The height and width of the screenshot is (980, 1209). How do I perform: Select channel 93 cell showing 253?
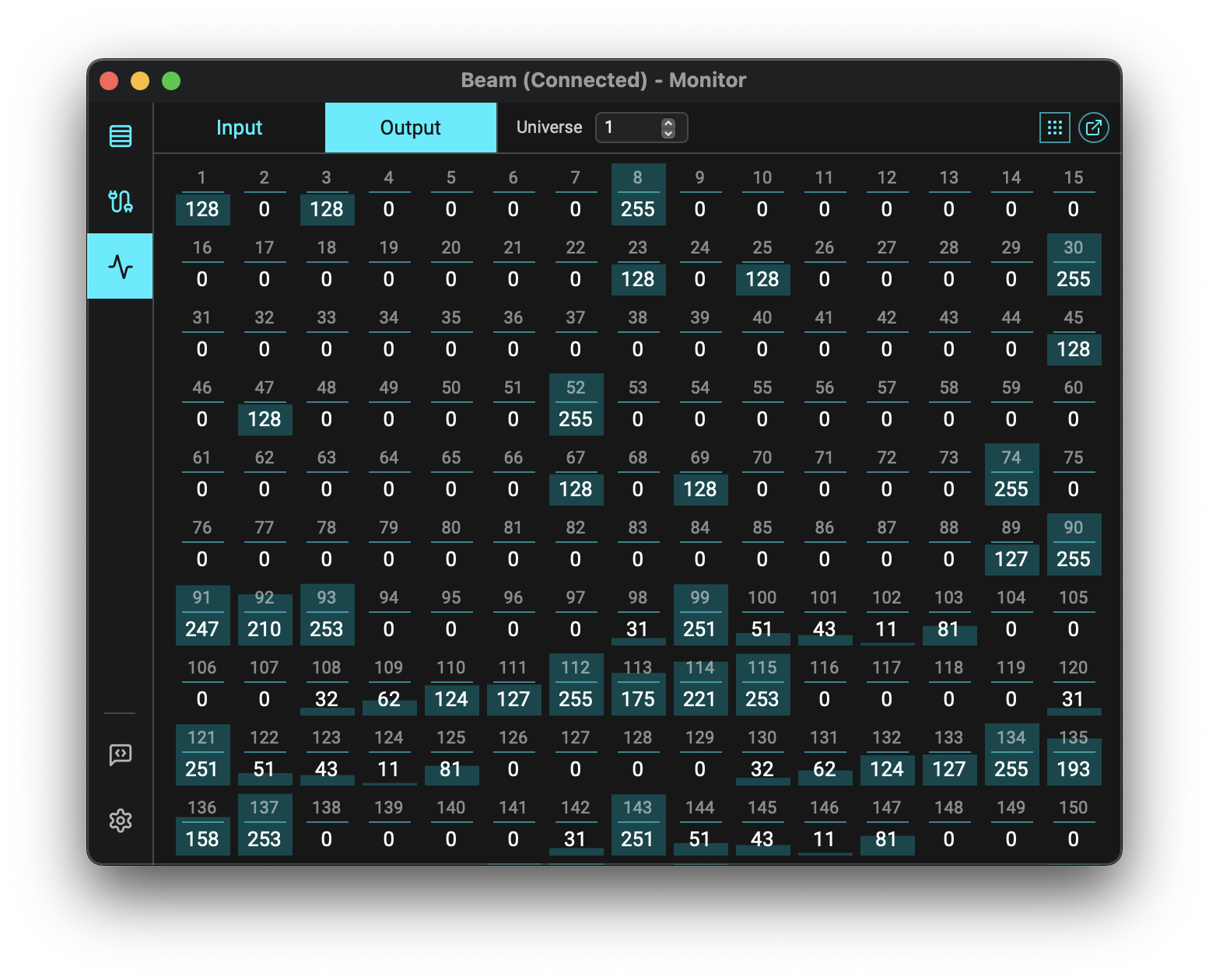pos(327,614)
